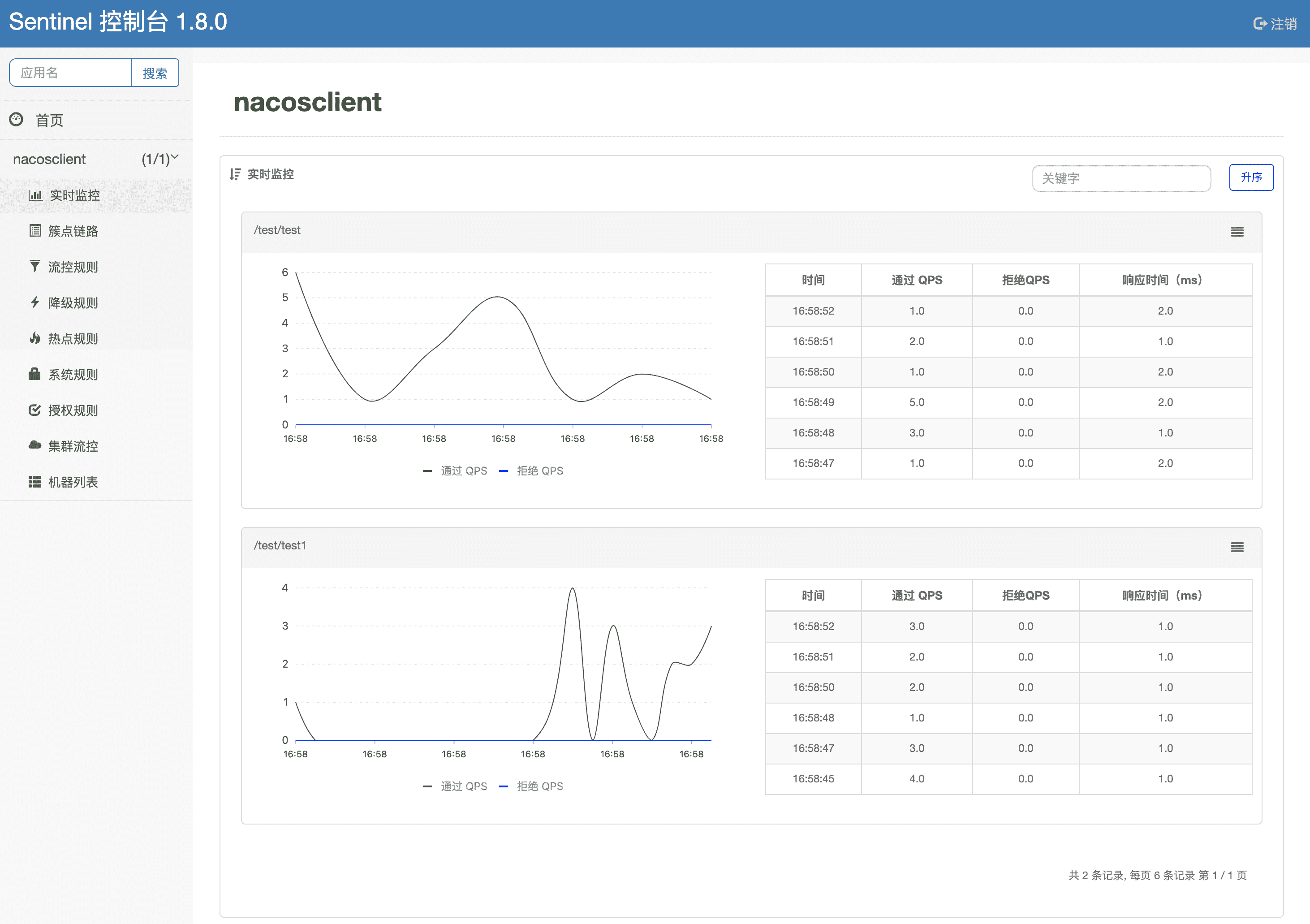Open 机器列表 from the sidebar menu

coord(73,482)
